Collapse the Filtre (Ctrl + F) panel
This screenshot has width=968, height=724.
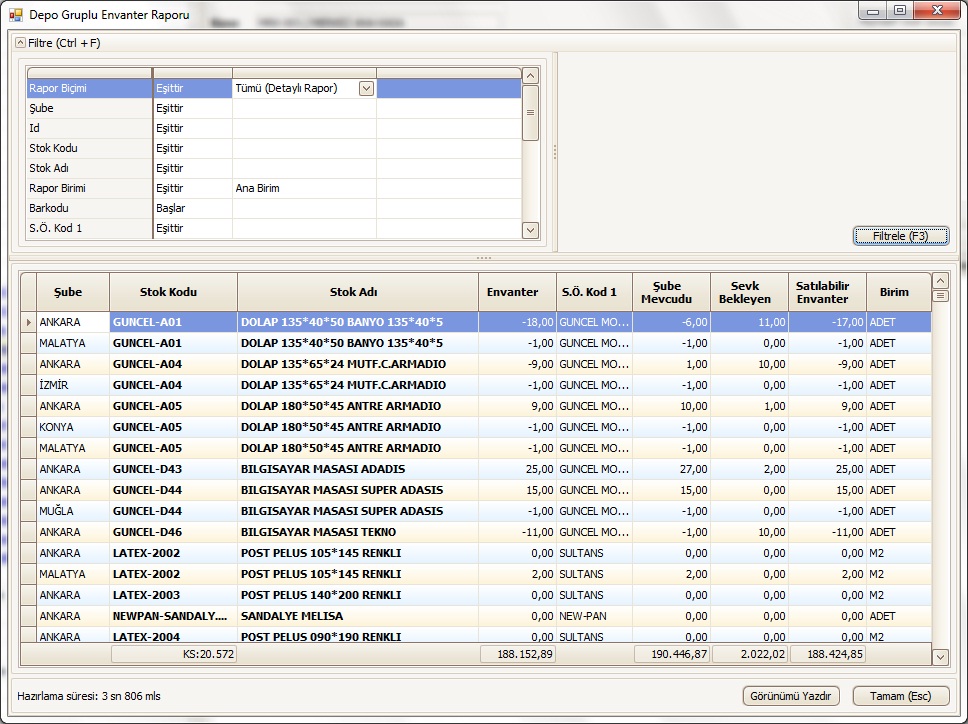tap(20, 43)
